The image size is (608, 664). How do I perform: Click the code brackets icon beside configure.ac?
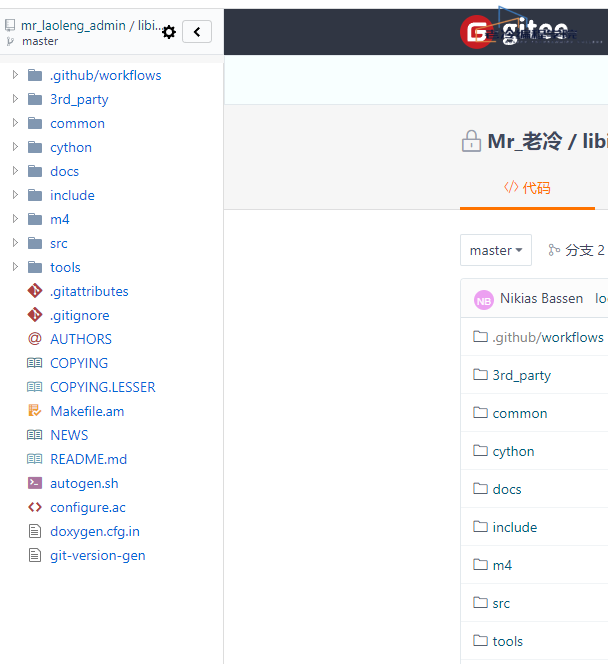click(x=35, y=507)
